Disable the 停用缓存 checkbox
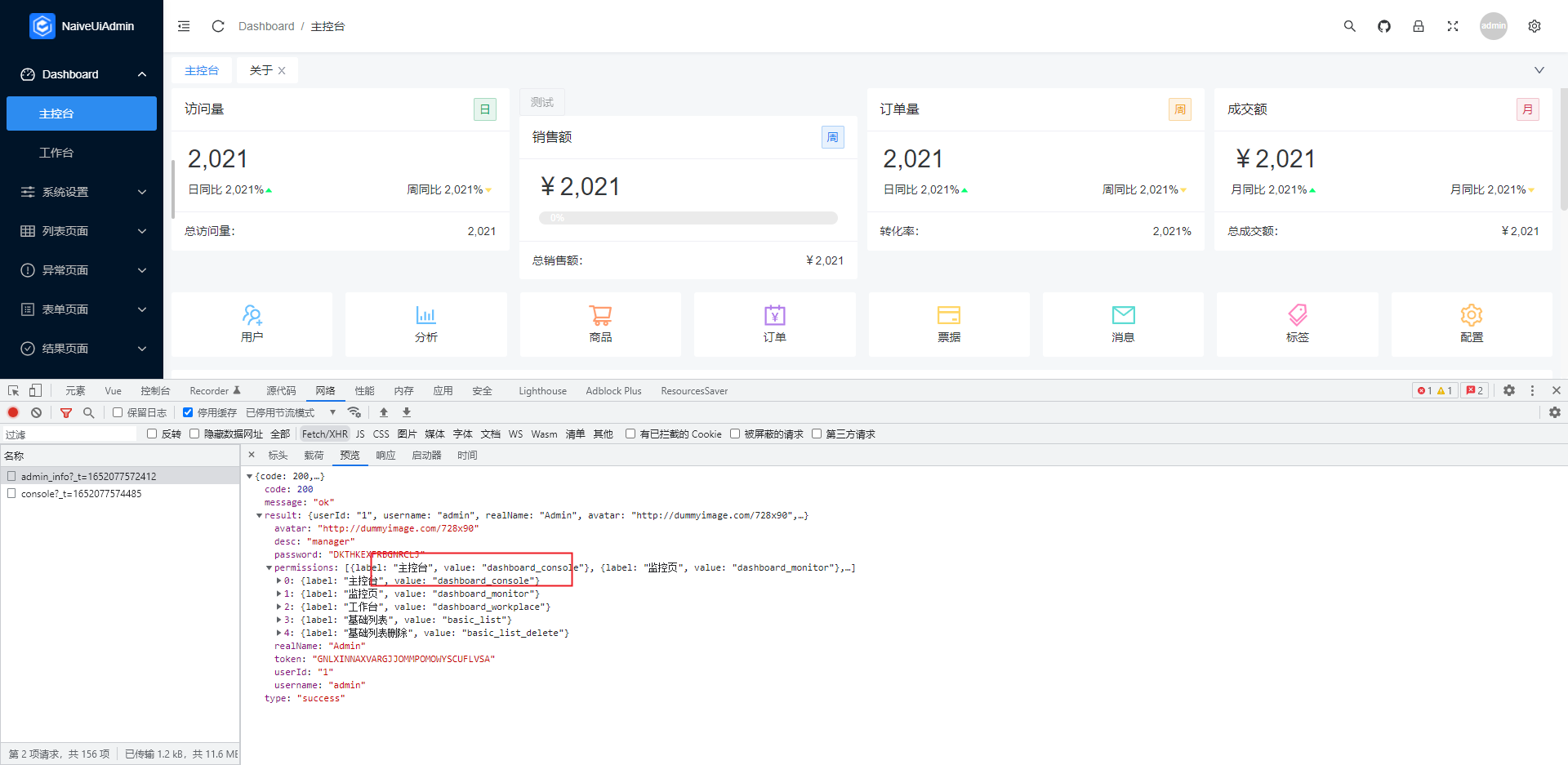This screenshot has width=1568, height=765. click(188, 412)
